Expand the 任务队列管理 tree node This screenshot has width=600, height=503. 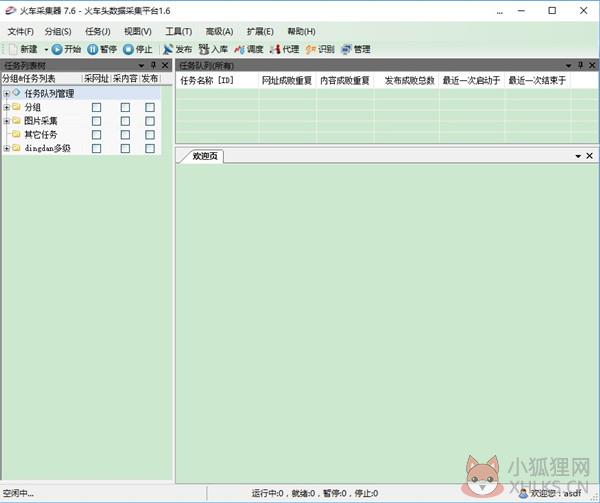click(x=7, y=93)
